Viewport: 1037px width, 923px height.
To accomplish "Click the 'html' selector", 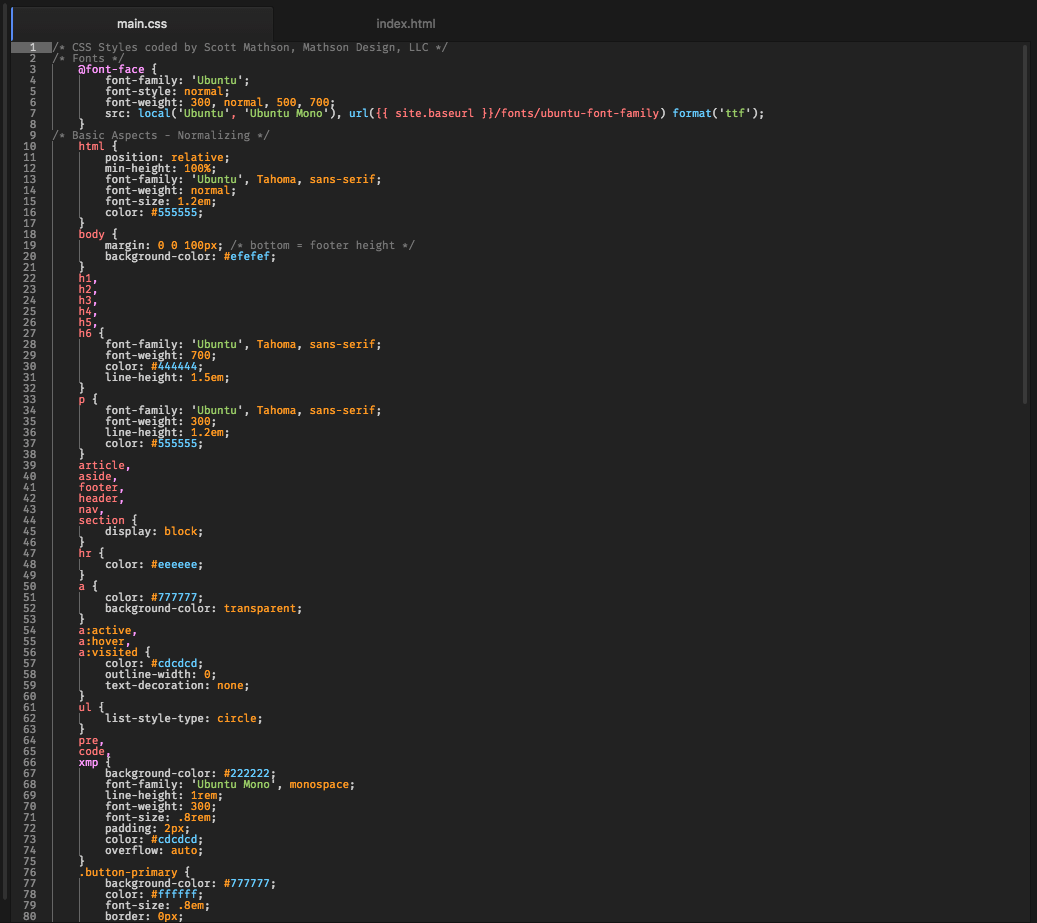I will pyautogui.click(x=91, y=146).
